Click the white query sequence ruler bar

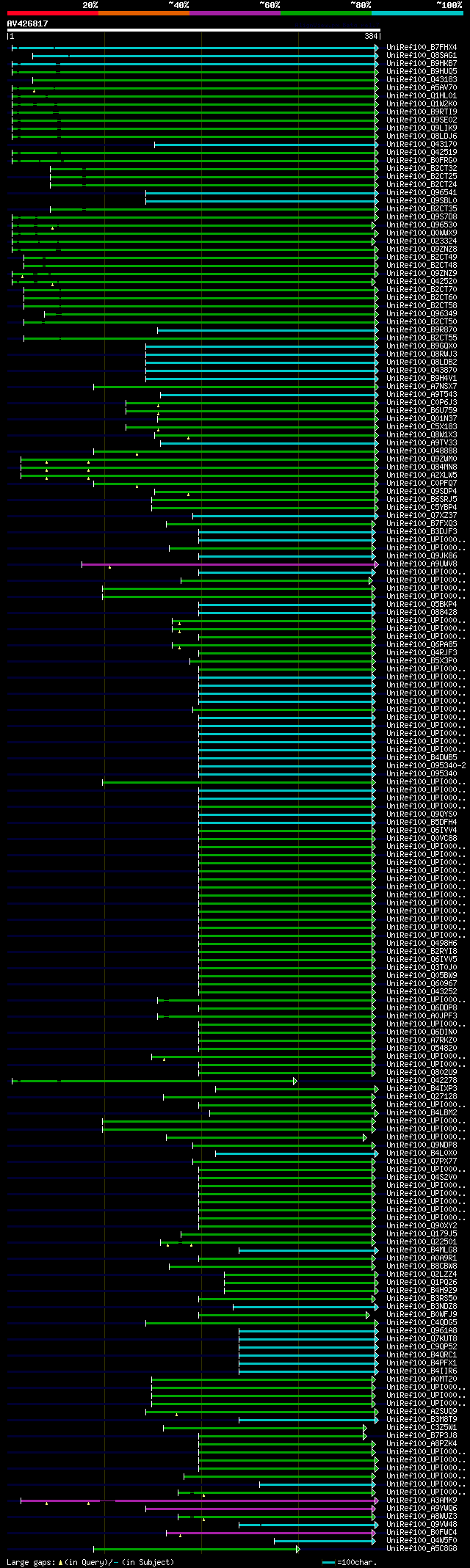coord(194,30)
